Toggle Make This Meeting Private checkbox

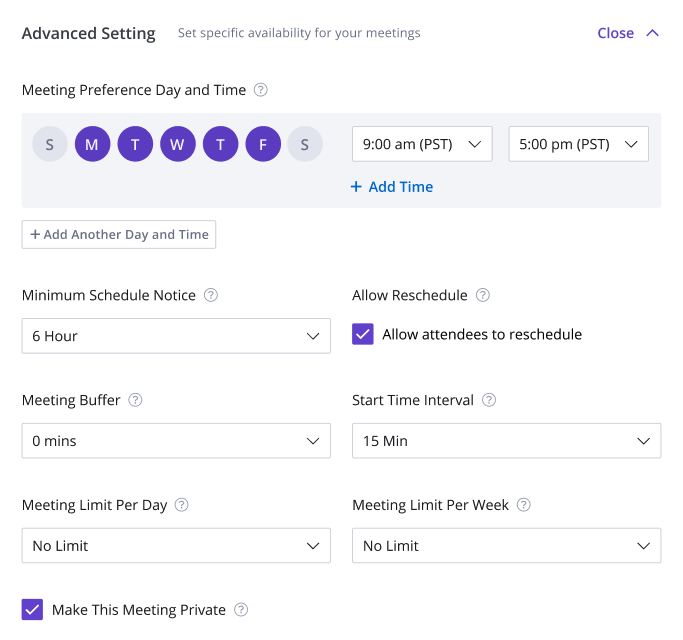click(33, 610)
